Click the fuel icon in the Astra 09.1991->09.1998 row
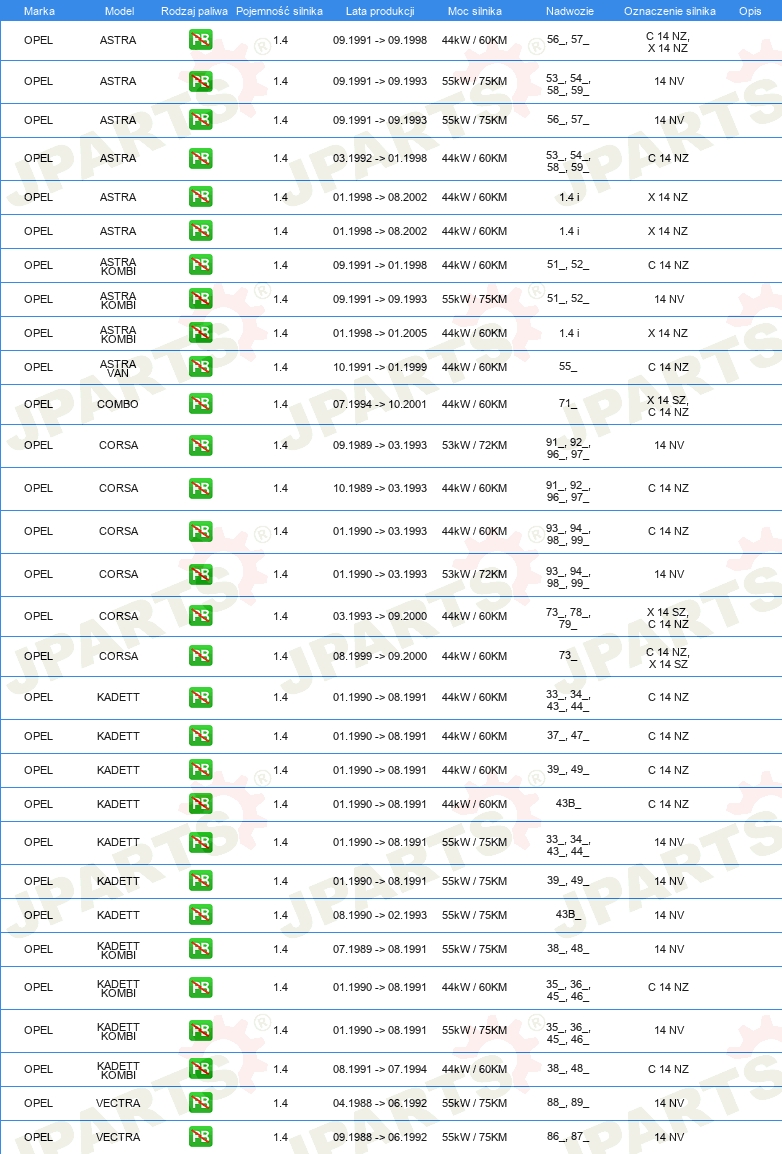This screenshot has height=1154, width=782. 200,40
